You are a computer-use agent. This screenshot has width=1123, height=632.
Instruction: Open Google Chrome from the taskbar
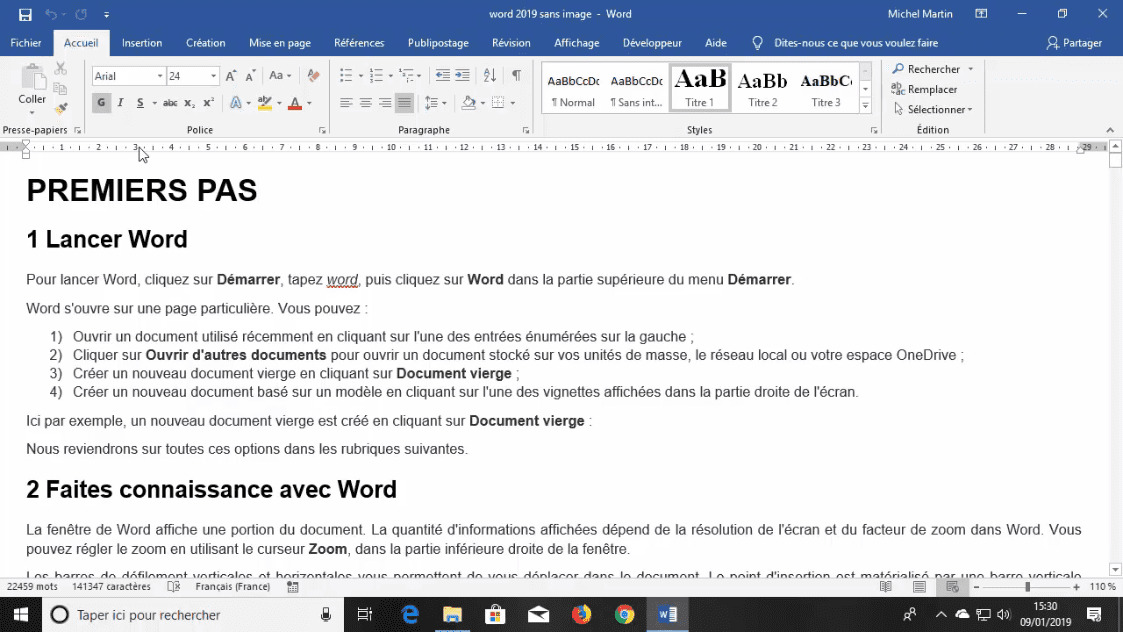pyautogui.click(x=624, y=615)
